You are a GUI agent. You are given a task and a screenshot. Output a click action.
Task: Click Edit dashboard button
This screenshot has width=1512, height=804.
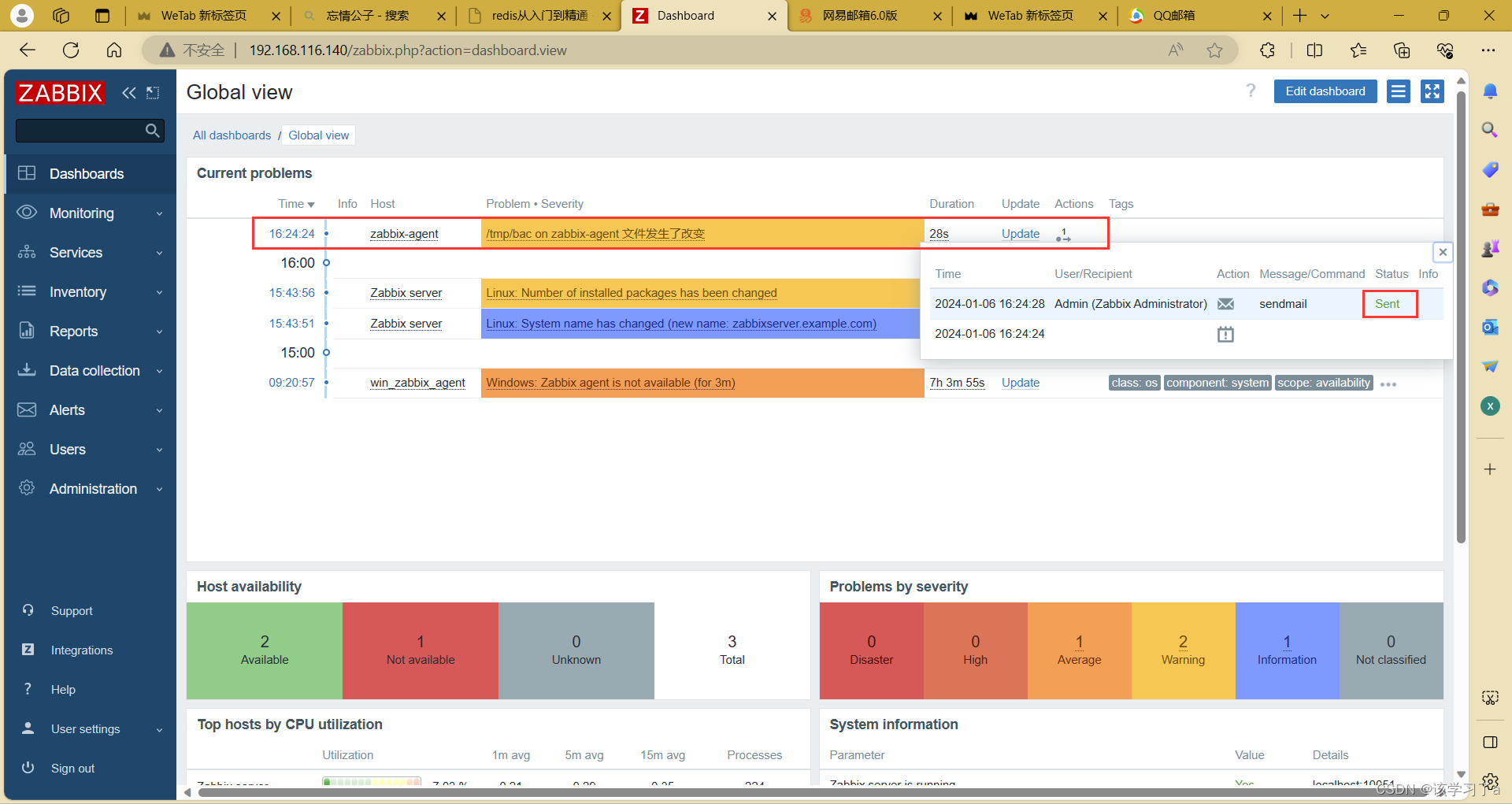click(1325, 91)
